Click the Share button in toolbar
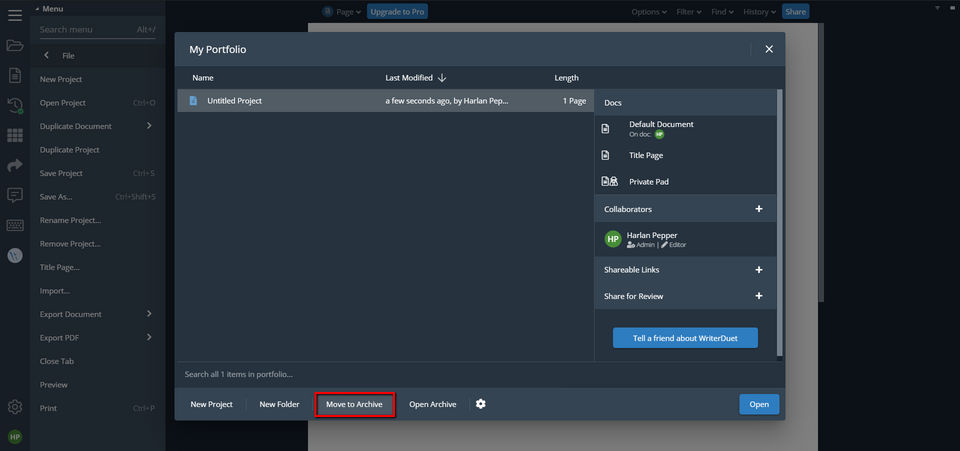The width and height of the screenshot is (960, 451). [795, 12]
